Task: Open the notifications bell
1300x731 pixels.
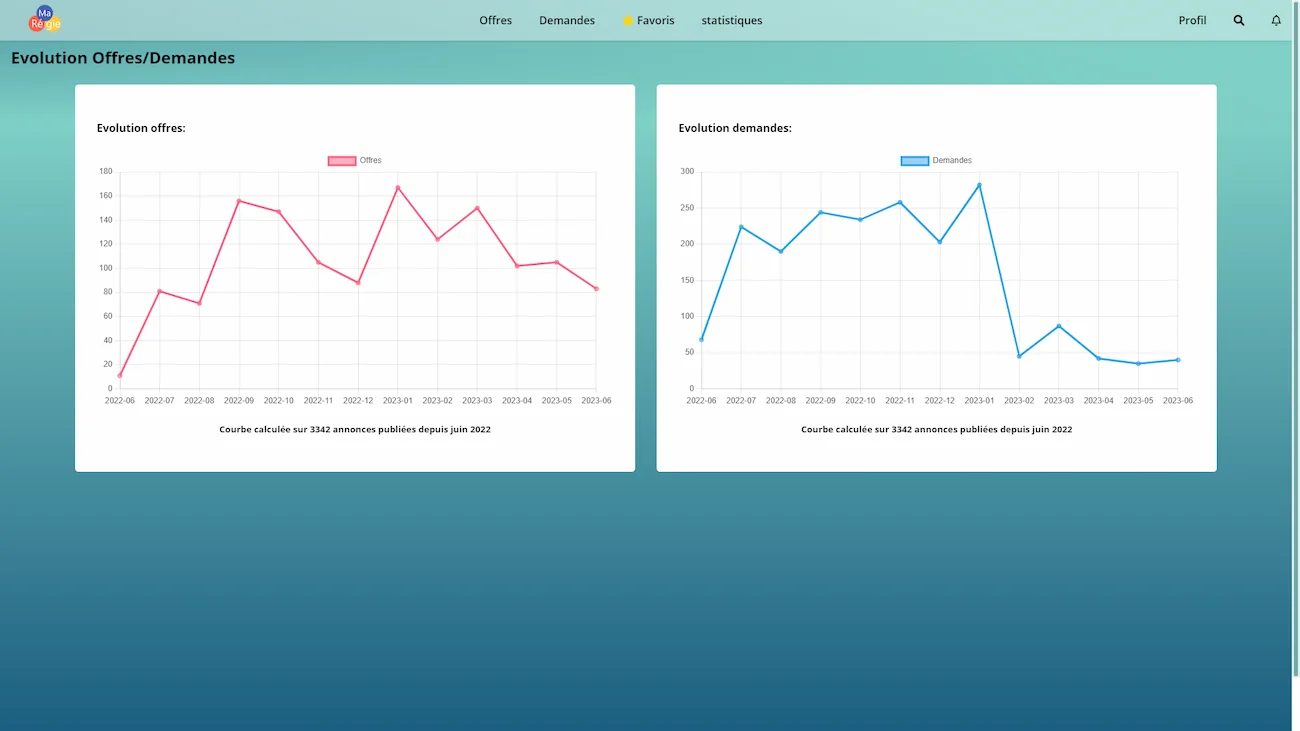Action: click(1276, 20)
